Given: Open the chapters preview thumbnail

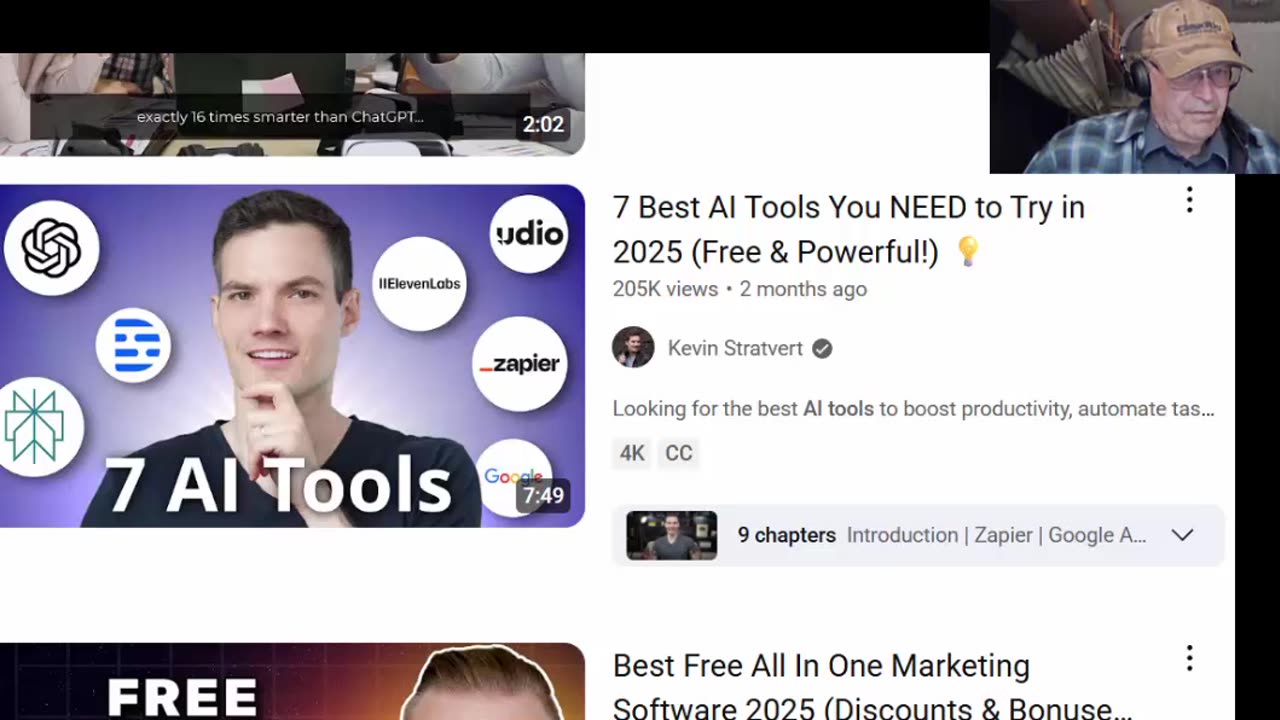Looking at the screenshot, I should tap(672, 535).
